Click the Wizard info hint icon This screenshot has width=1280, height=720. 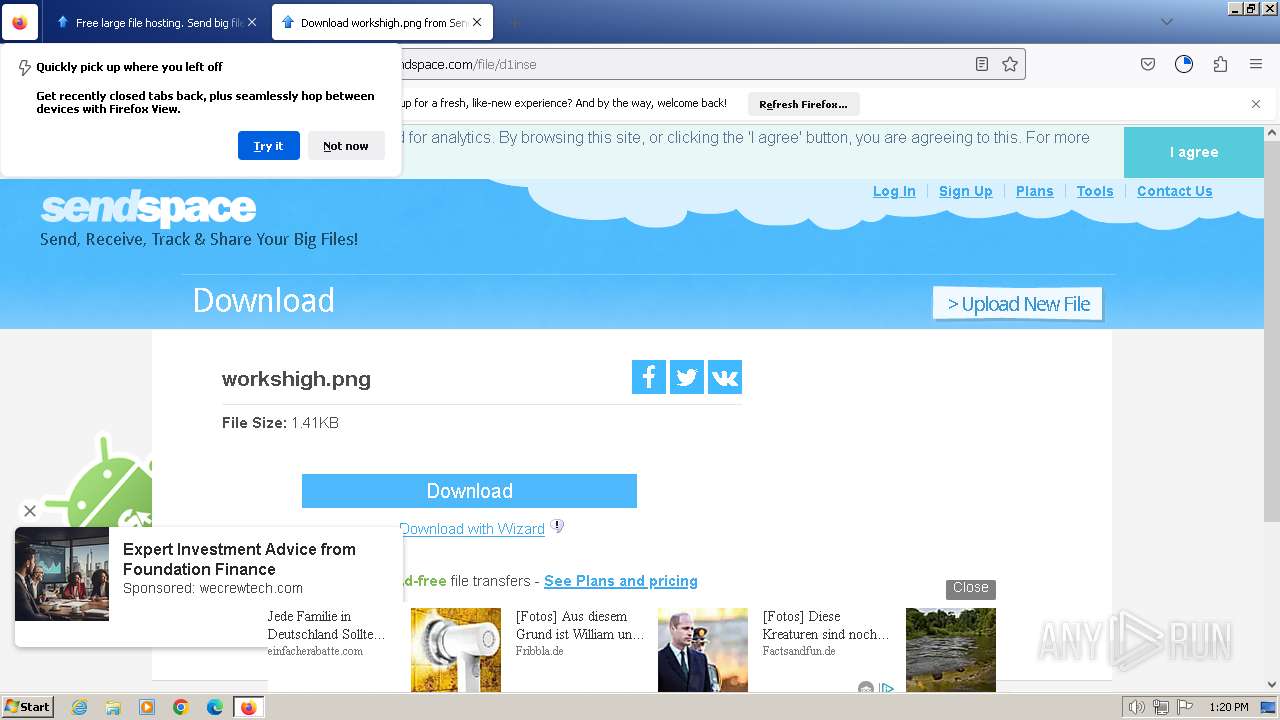[x=558, y=526]
